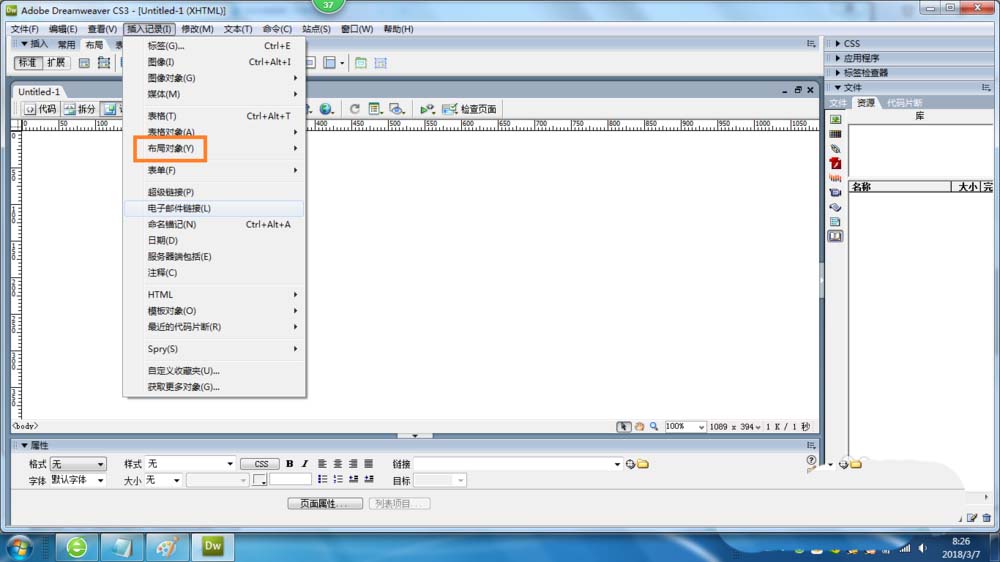Choose 电子邮件链接(L) menu item
Image resolution: width=1000 pixels, height=562 pixels.
[x=214, y=209]
